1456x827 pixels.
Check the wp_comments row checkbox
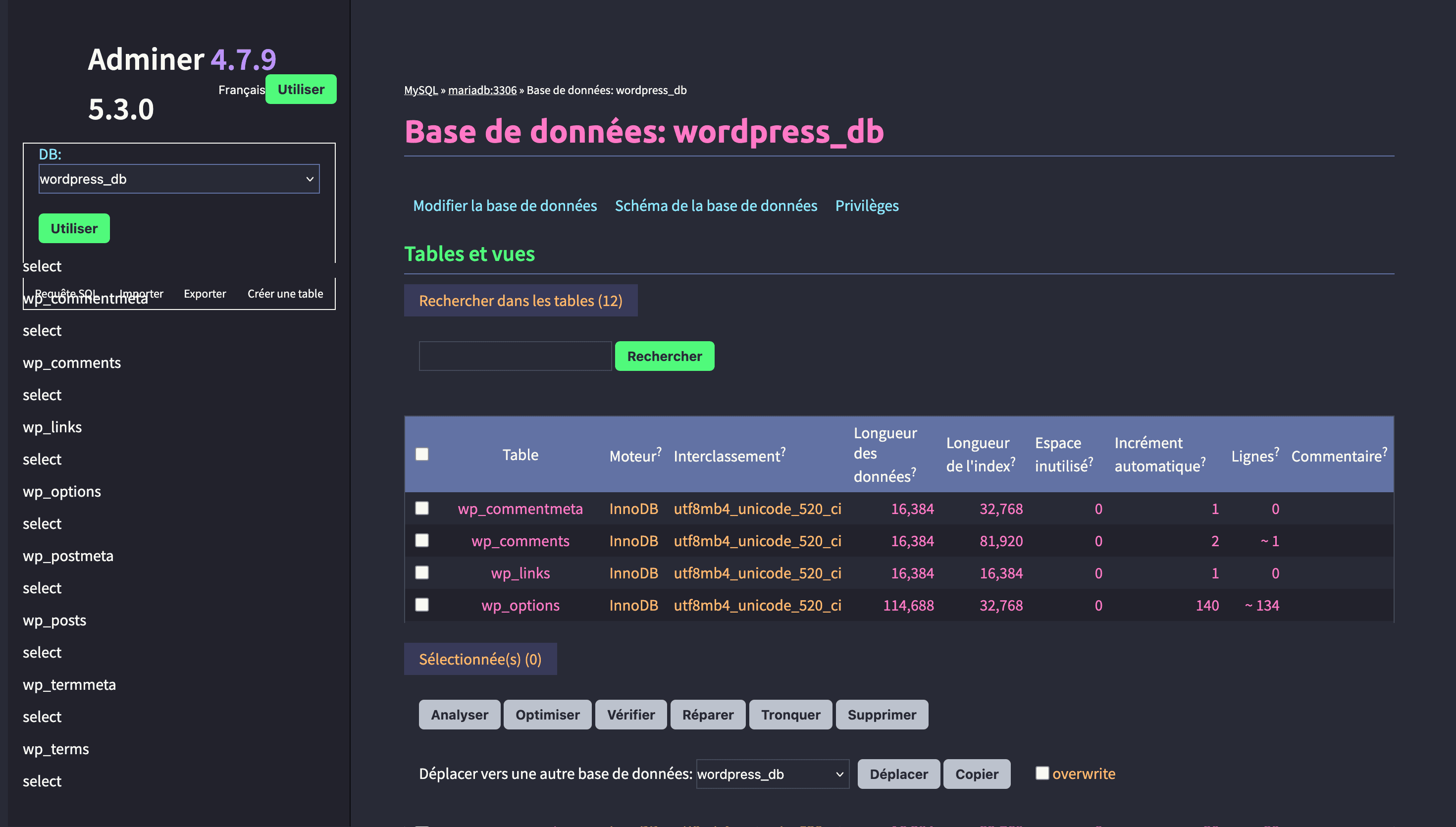tap(422, 540)
